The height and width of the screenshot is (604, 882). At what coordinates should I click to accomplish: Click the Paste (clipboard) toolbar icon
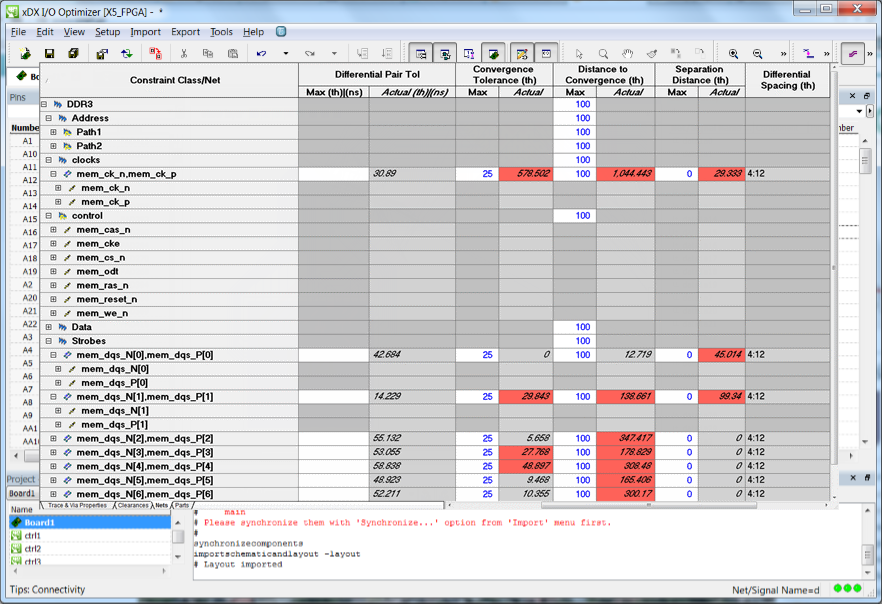pyautogui.click(x=233, y=53)
